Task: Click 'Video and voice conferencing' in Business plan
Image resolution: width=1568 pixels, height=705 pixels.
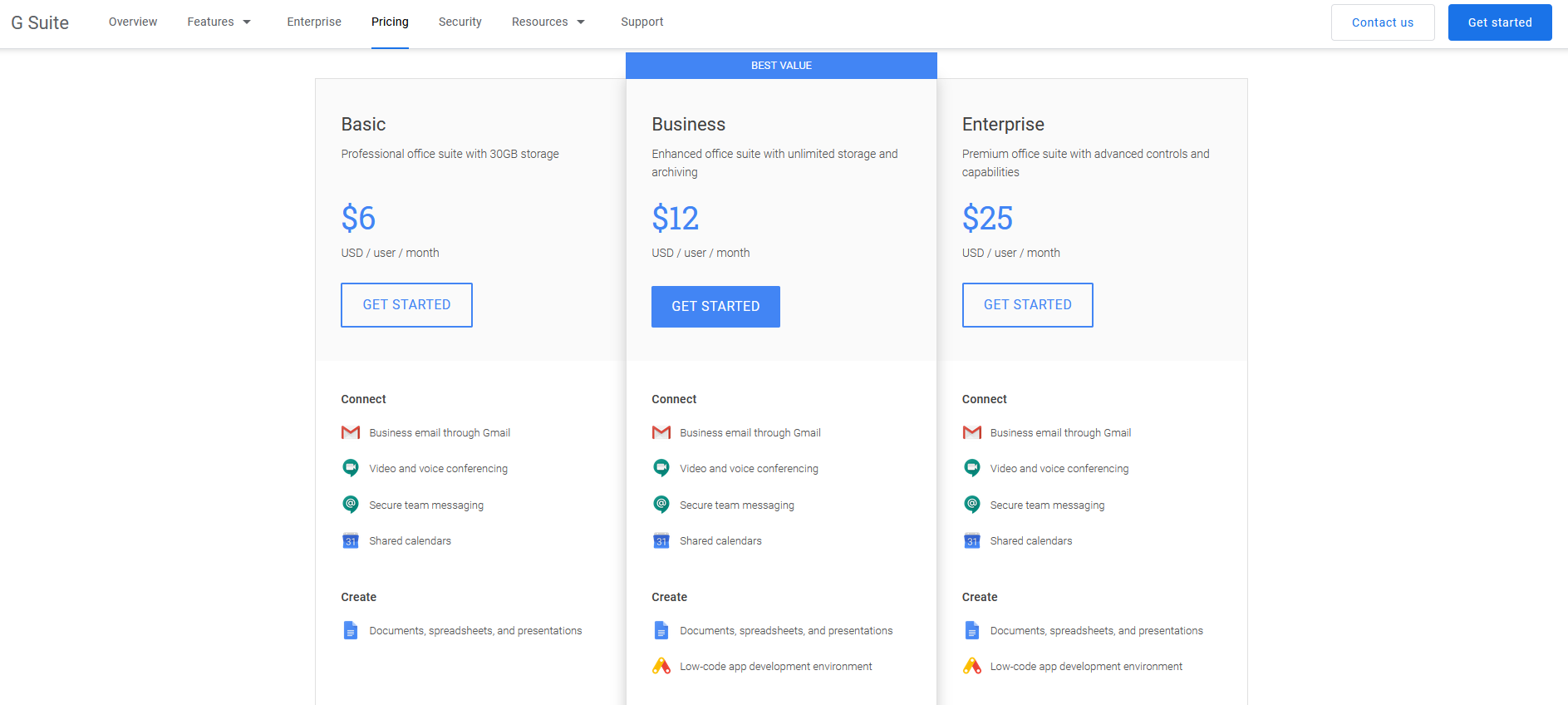Action: pos(749,469)
